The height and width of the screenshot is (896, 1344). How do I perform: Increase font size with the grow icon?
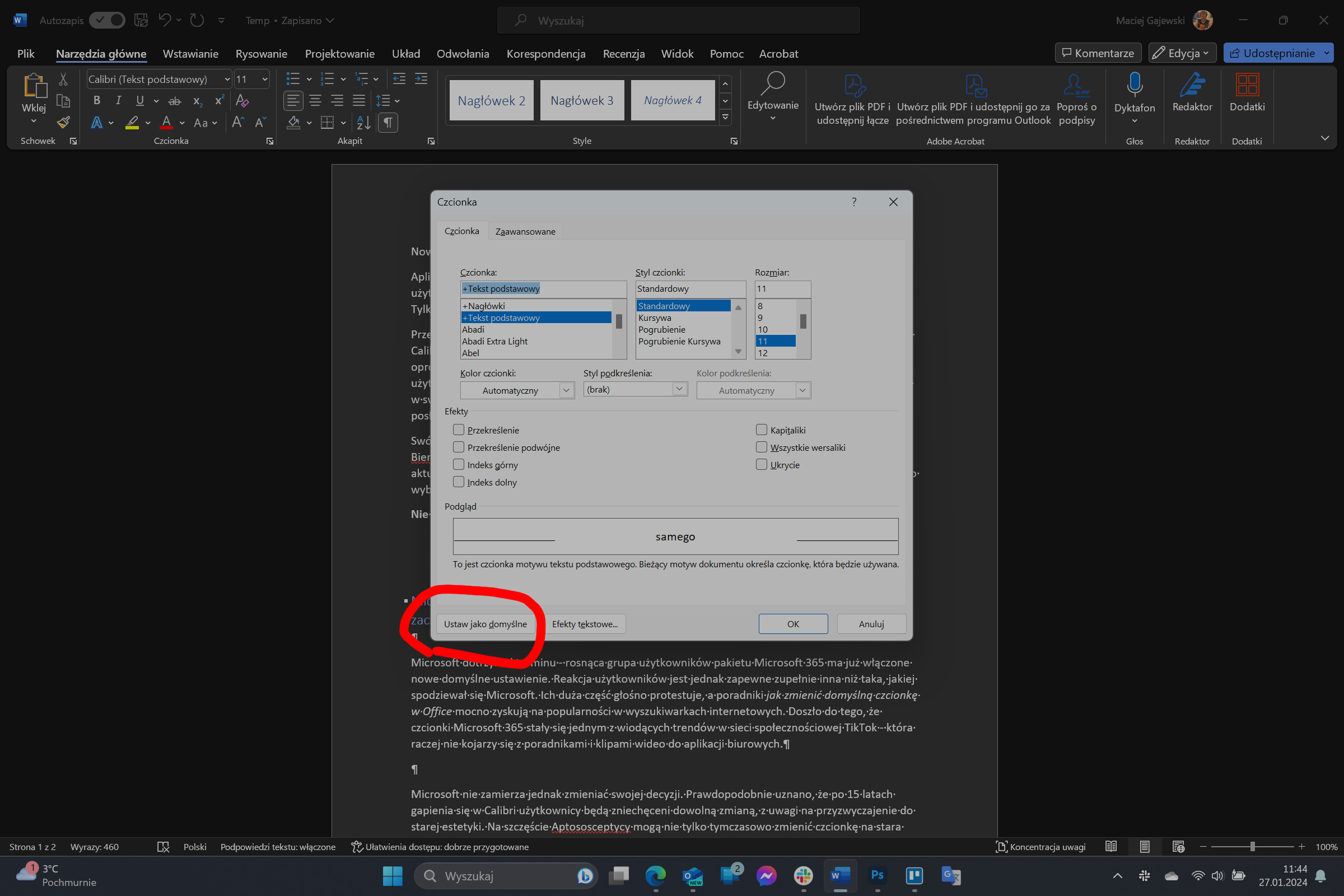237,122
